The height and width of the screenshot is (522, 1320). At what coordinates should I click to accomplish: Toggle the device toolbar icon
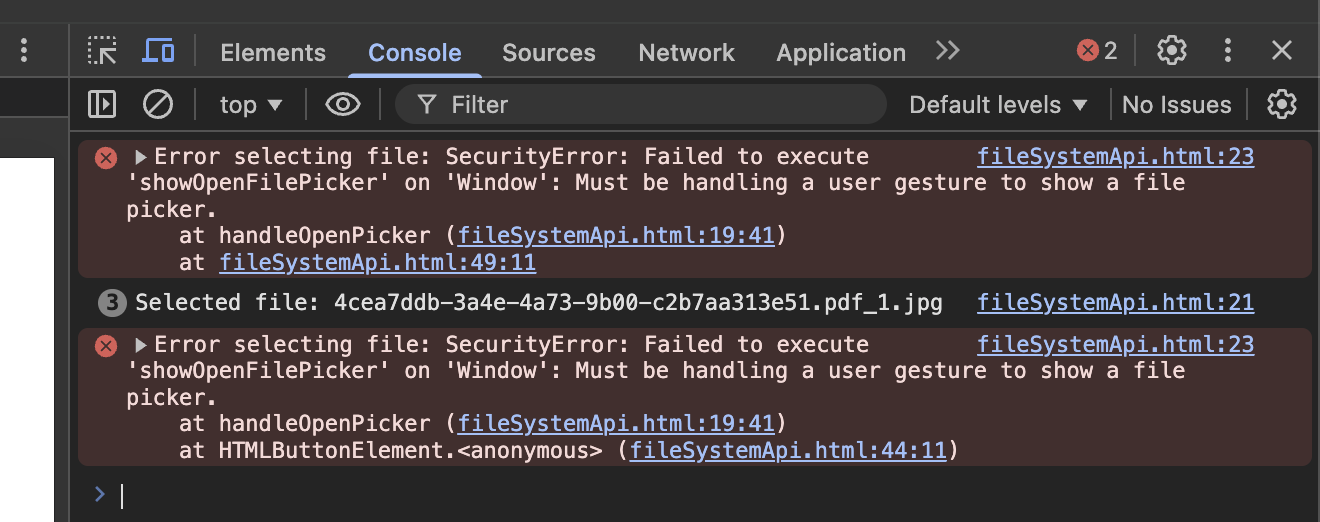pyautogui.click(x=158, y=51)
